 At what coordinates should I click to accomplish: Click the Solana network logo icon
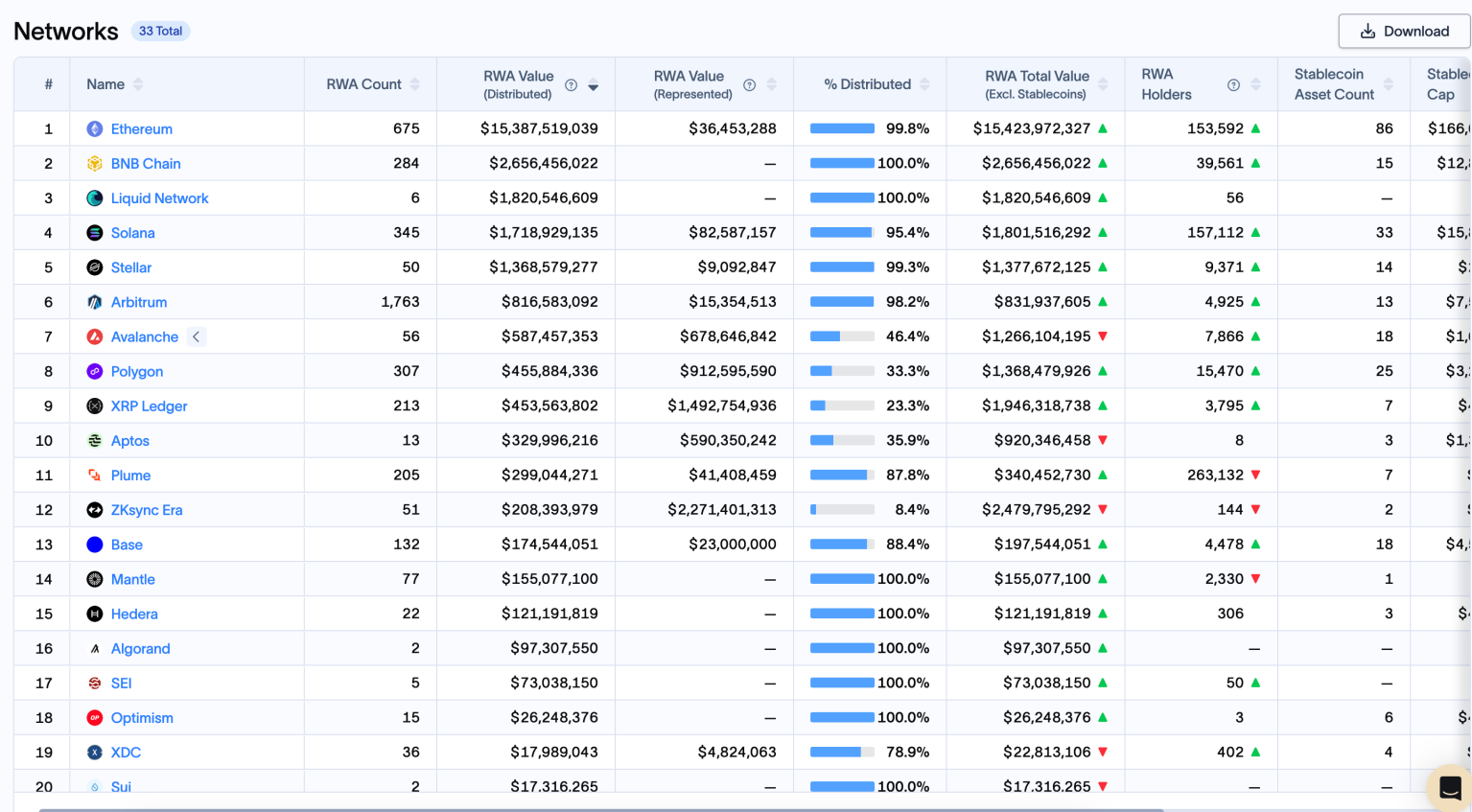tap(96, 233)
